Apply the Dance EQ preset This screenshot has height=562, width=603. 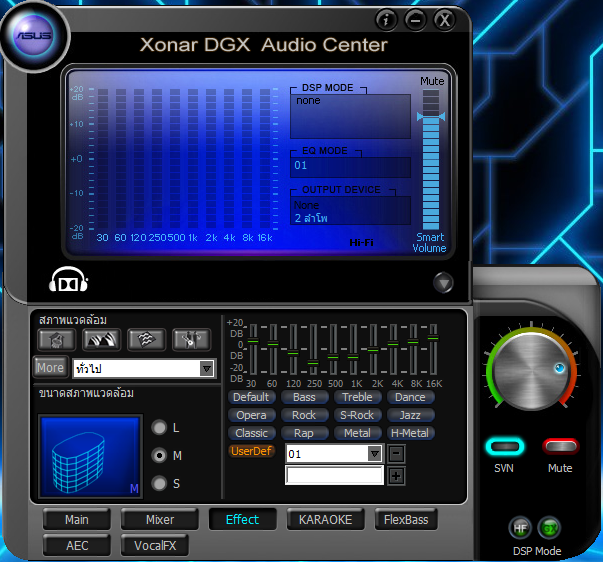pos(410,397)
